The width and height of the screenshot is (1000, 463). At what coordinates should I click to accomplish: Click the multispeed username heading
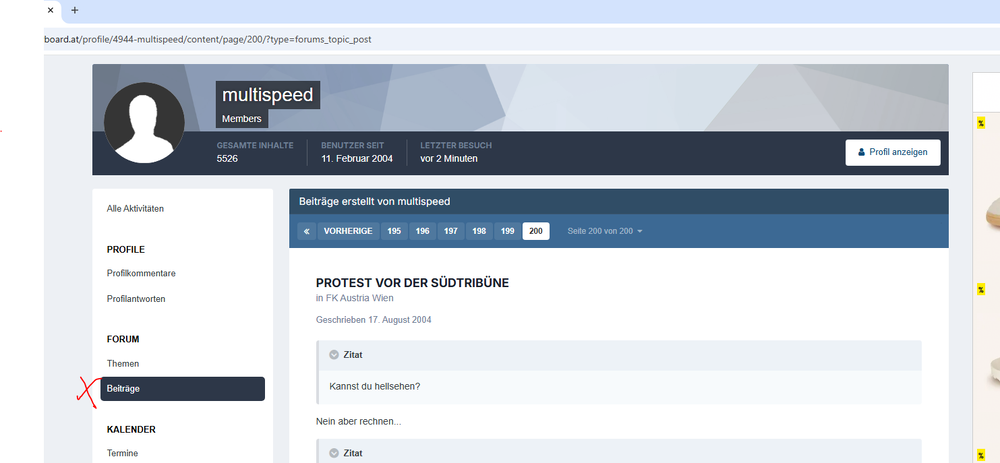pyautogui.click(x=268, y=95)
